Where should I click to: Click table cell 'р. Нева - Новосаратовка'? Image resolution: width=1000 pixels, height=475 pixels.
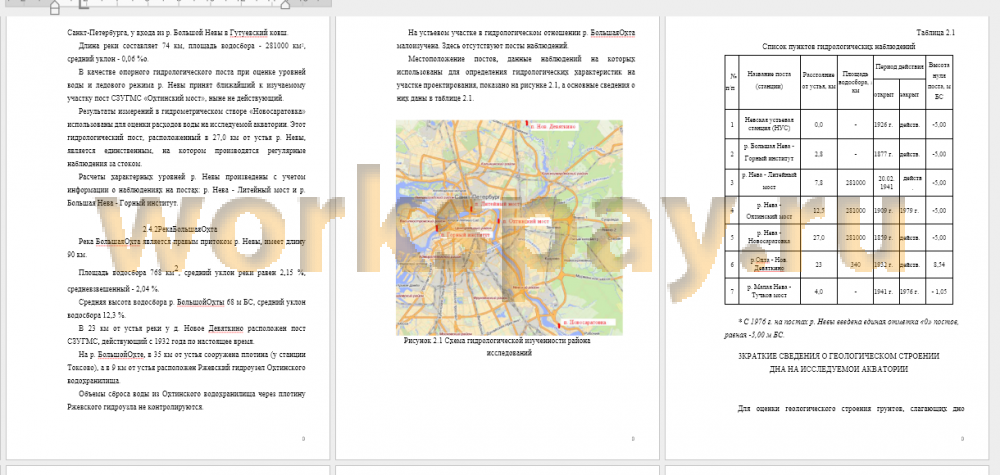[x=769, y=237]
